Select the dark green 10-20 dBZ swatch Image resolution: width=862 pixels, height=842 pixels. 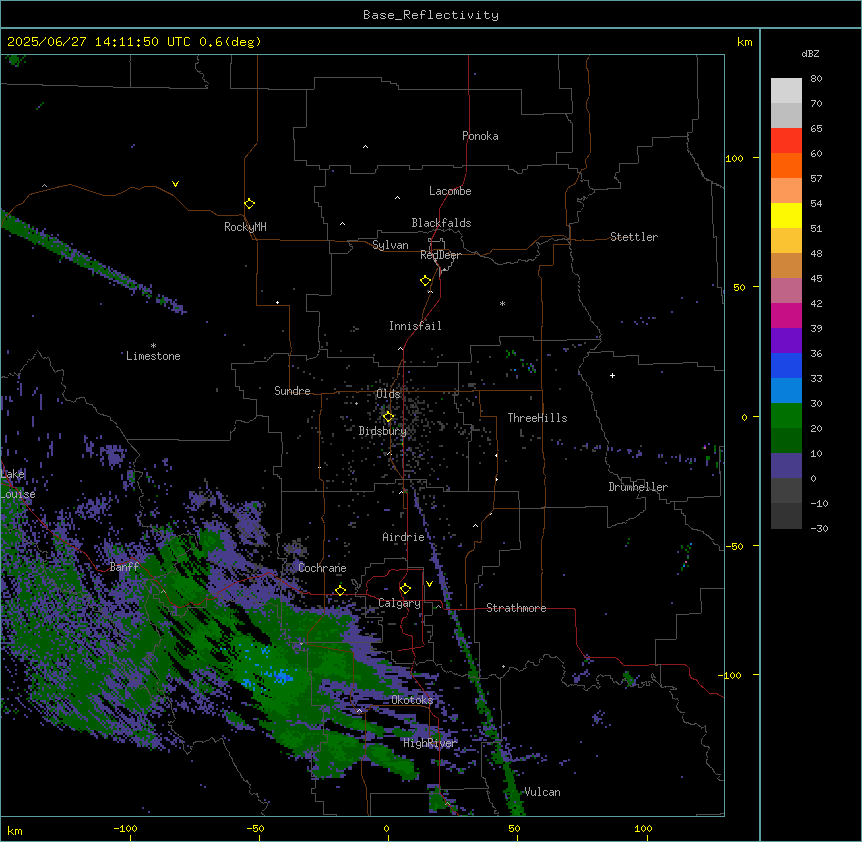pyautogui.click(x=786, y=441)
